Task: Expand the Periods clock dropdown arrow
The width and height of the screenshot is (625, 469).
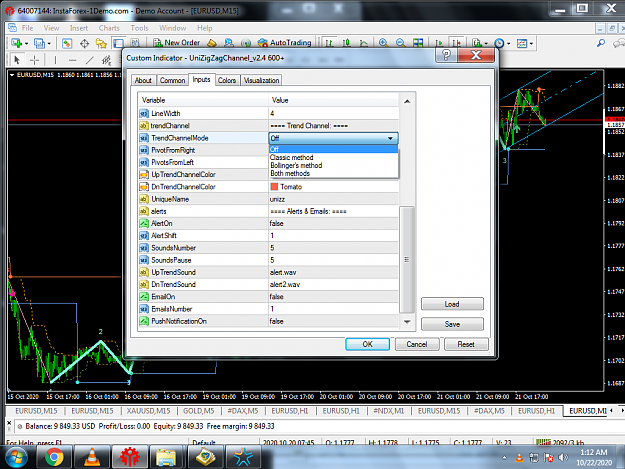Action: point(509,43)
